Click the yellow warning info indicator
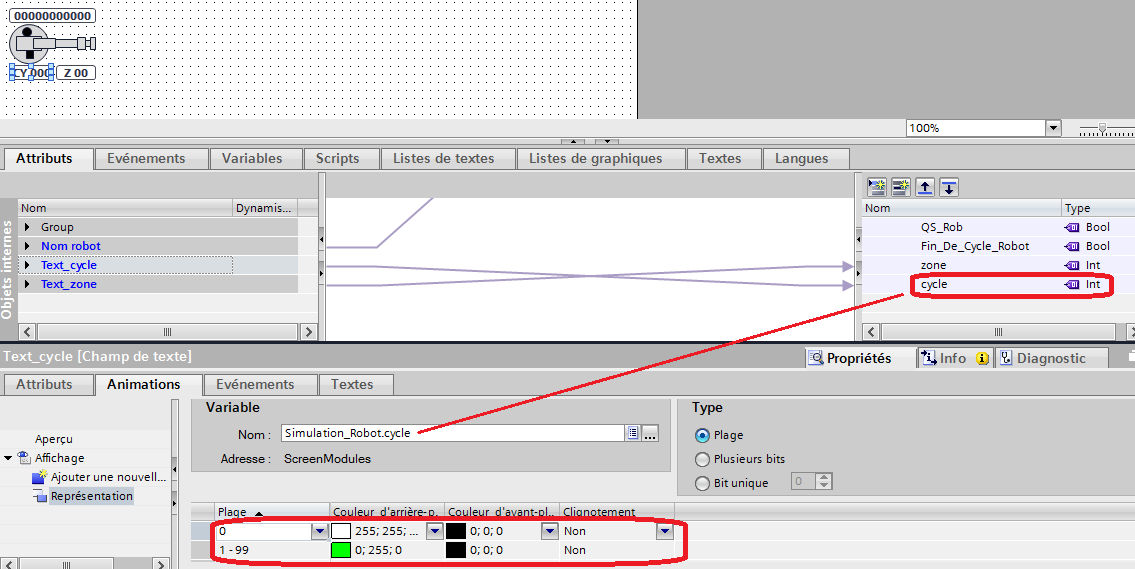The width and height of the screenshot is (1135, 569). pyautogui.click(x=982, y=358)
